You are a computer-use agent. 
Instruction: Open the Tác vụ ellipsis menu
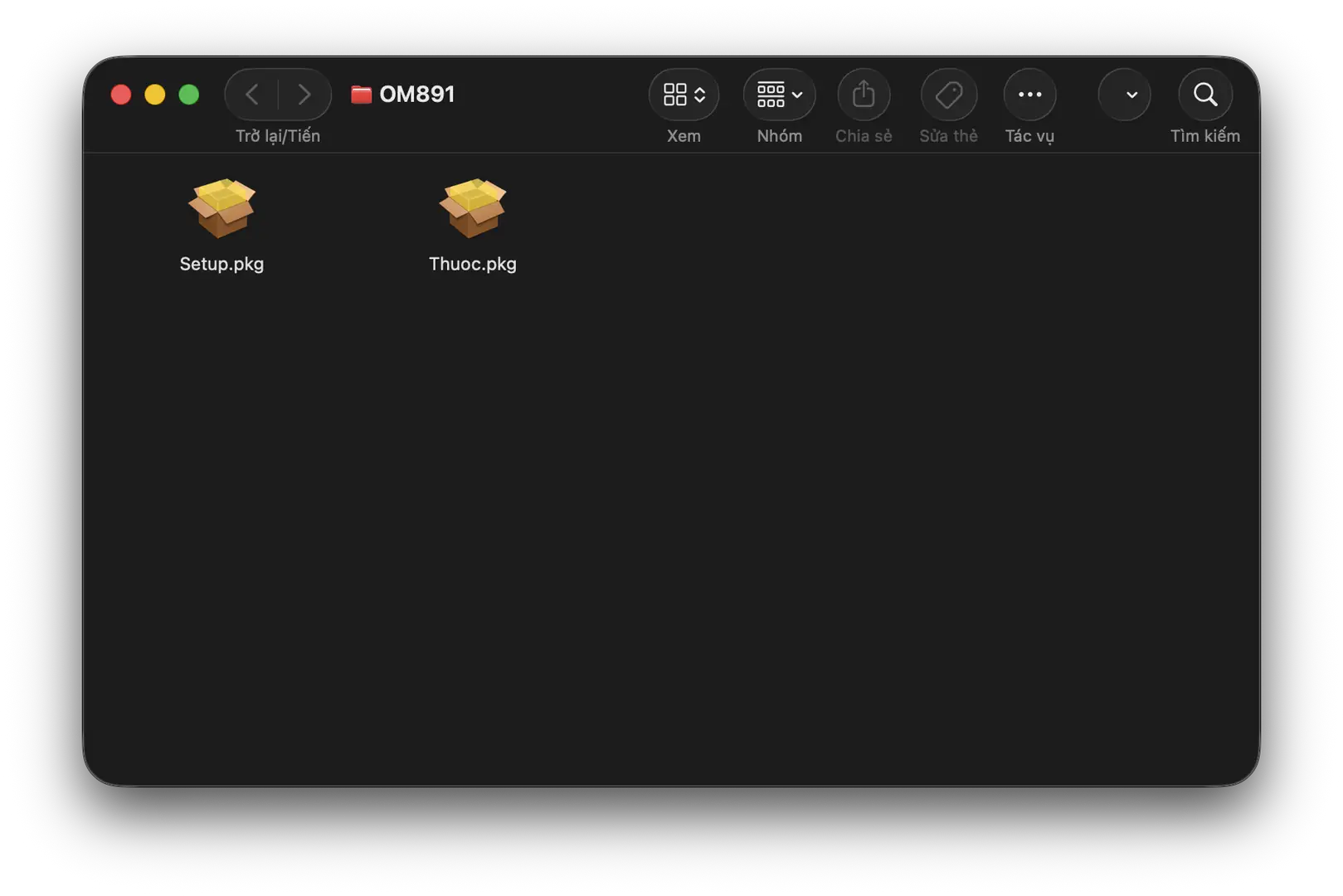pyautogui.click(x=1029, y=95)
